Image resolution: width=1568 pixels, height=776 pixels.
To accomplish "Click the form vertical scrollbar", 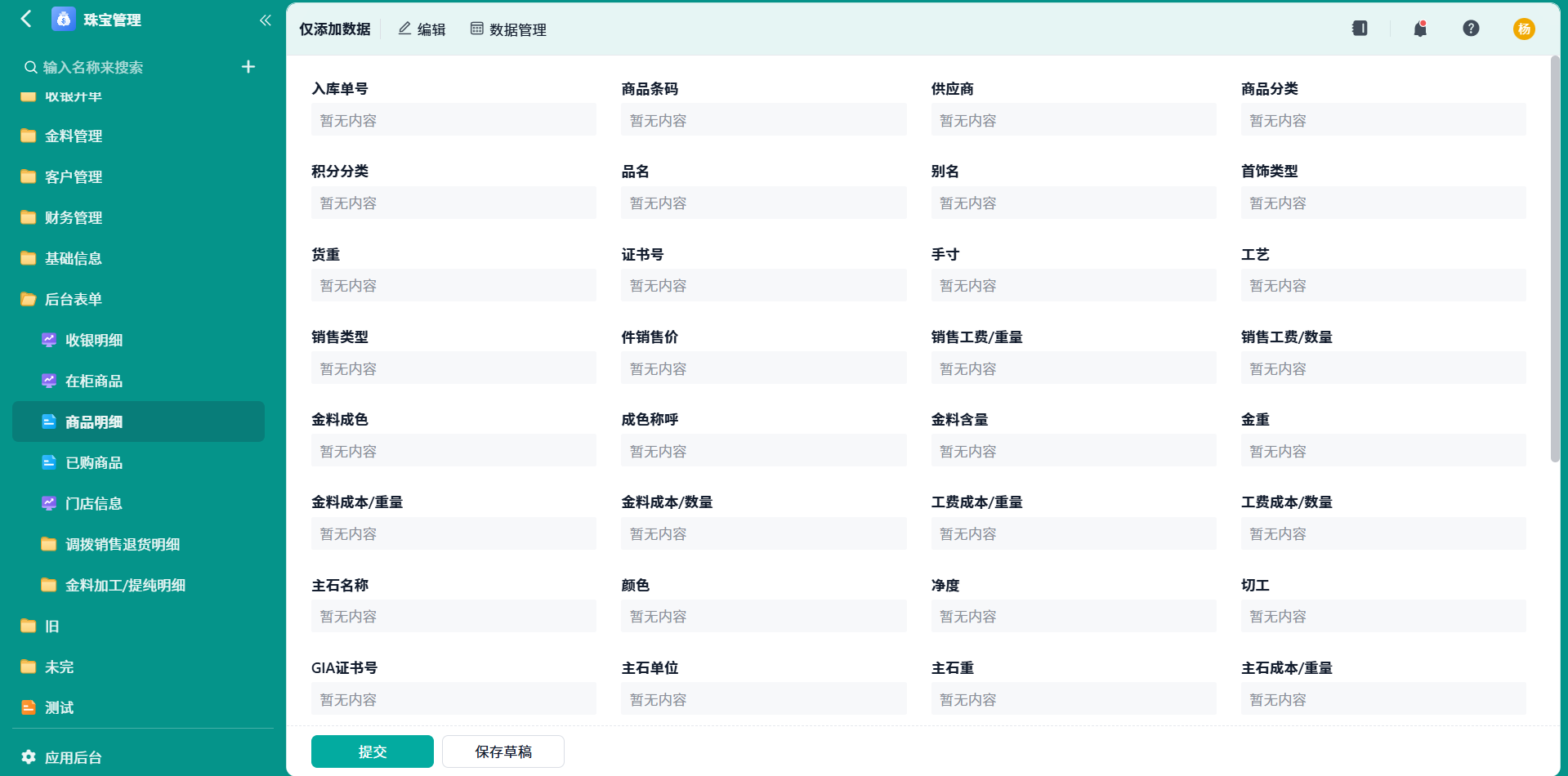I will click(1555, 259).
